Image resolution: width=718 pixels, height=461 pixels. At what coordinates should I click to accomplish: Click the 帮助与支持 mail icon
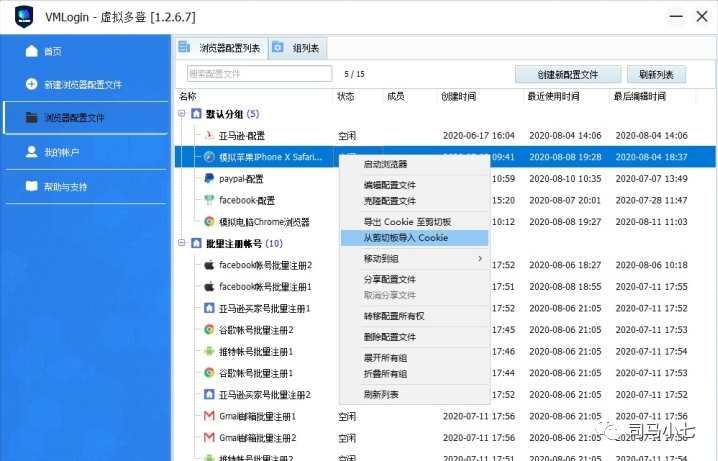click(32, 186)
